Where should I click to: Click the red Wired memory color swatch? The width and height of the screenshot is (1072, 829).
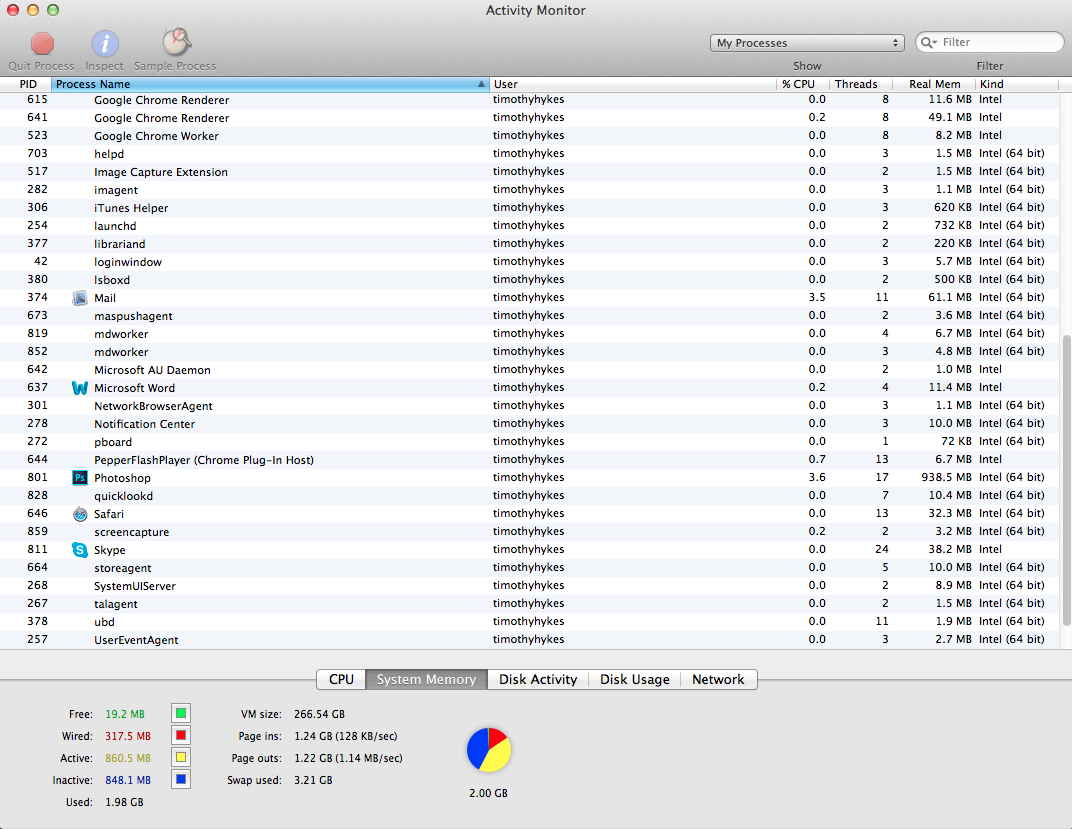click(x=181, y=735)
